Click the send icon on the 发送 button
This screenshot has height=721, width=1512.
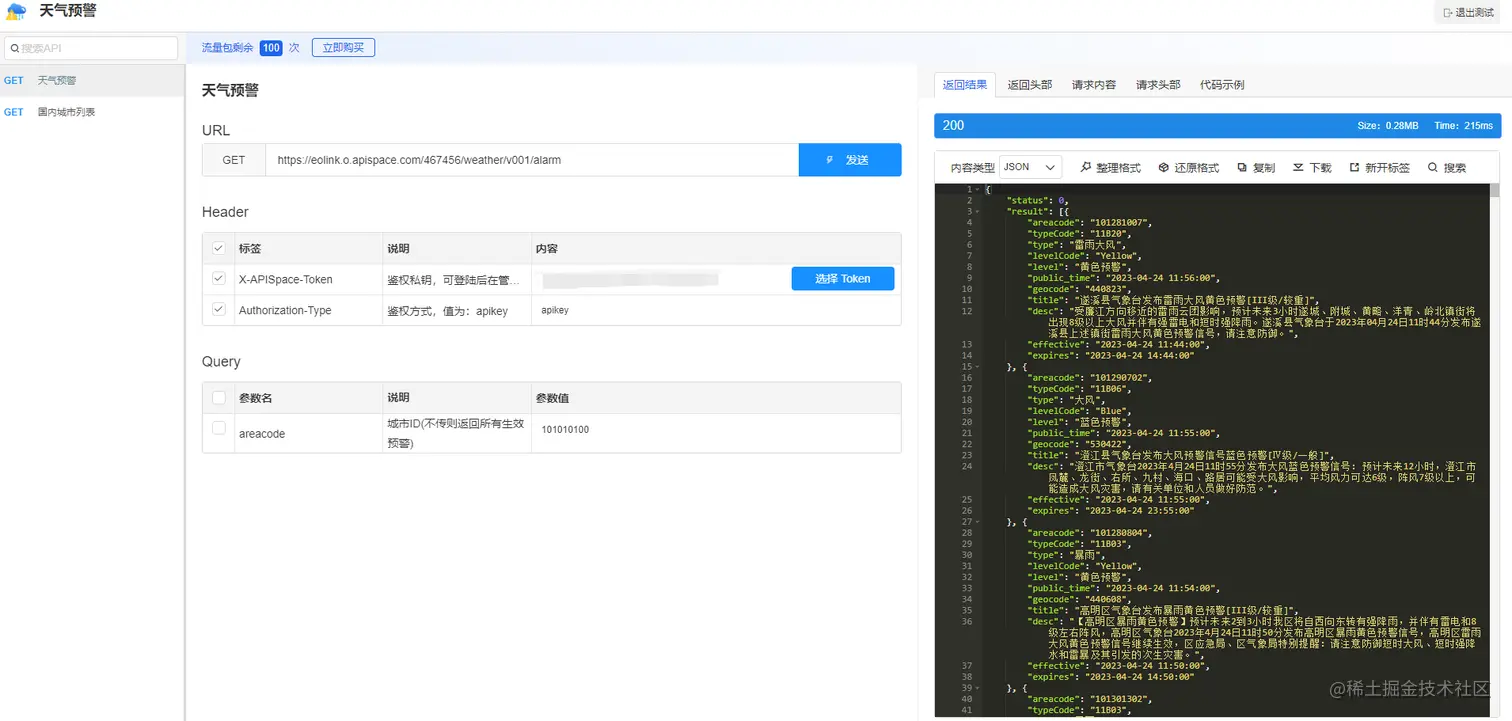829,160
